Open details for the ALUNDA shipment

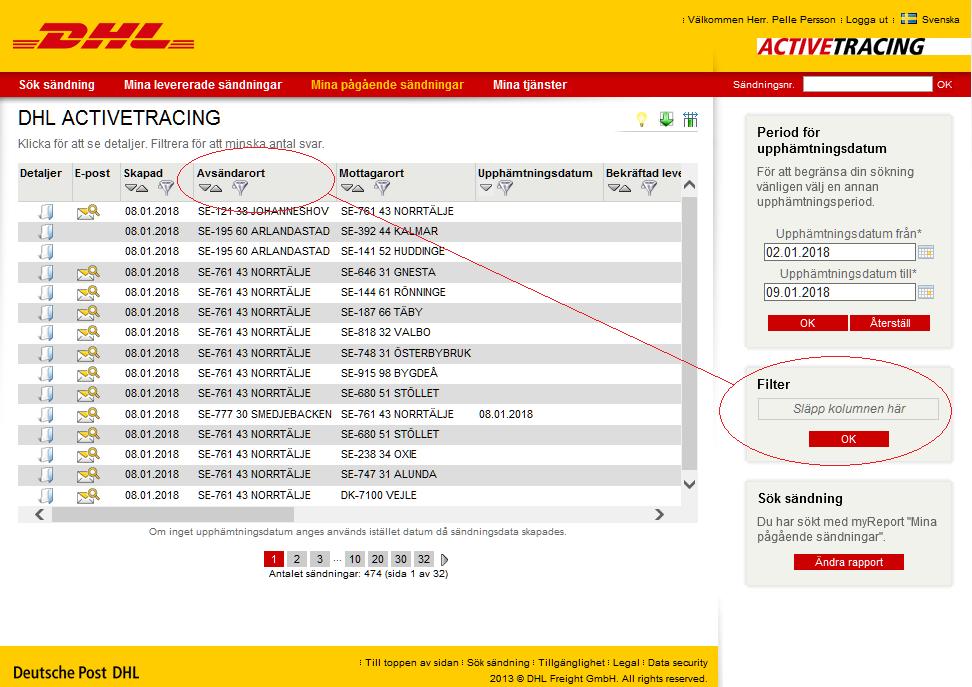46,475
